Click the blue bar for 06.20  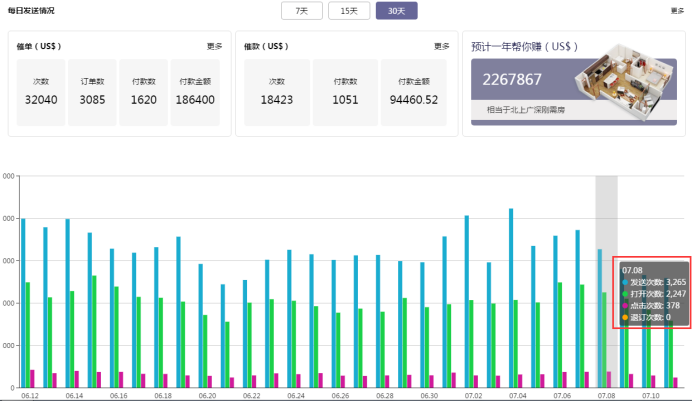(x=201, y=326)
